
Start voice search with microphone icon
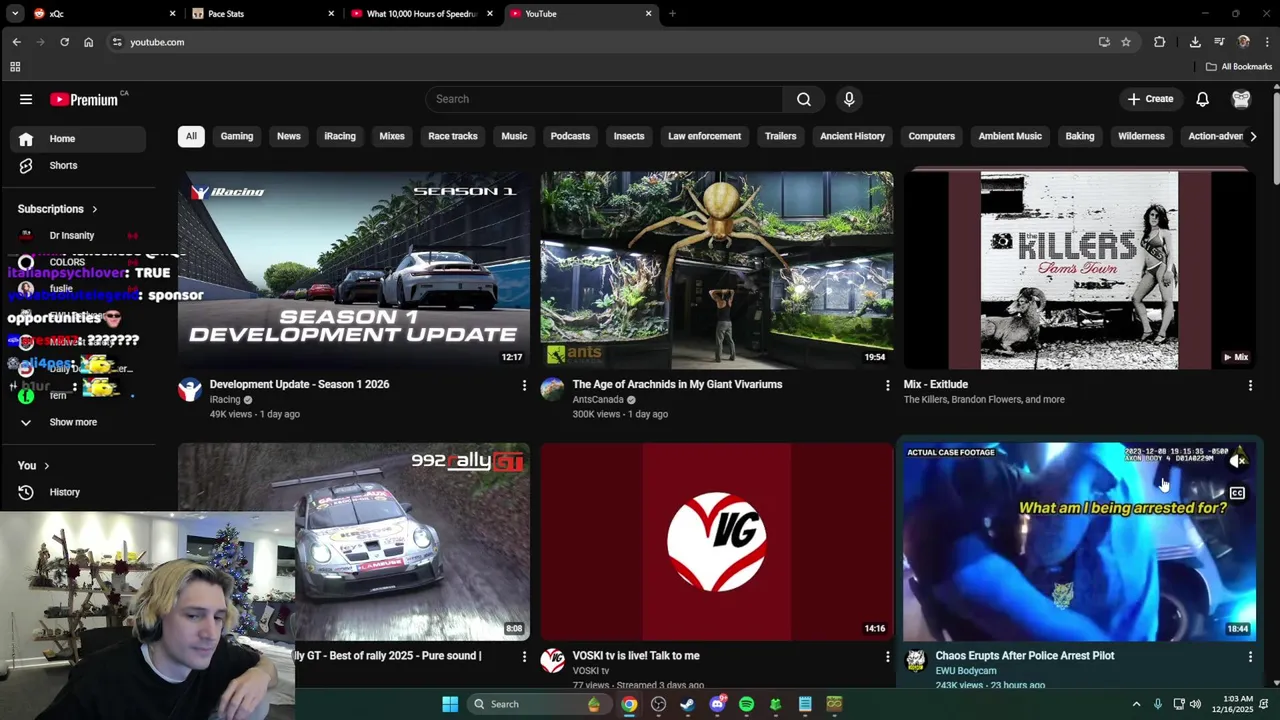click(849, 99)
